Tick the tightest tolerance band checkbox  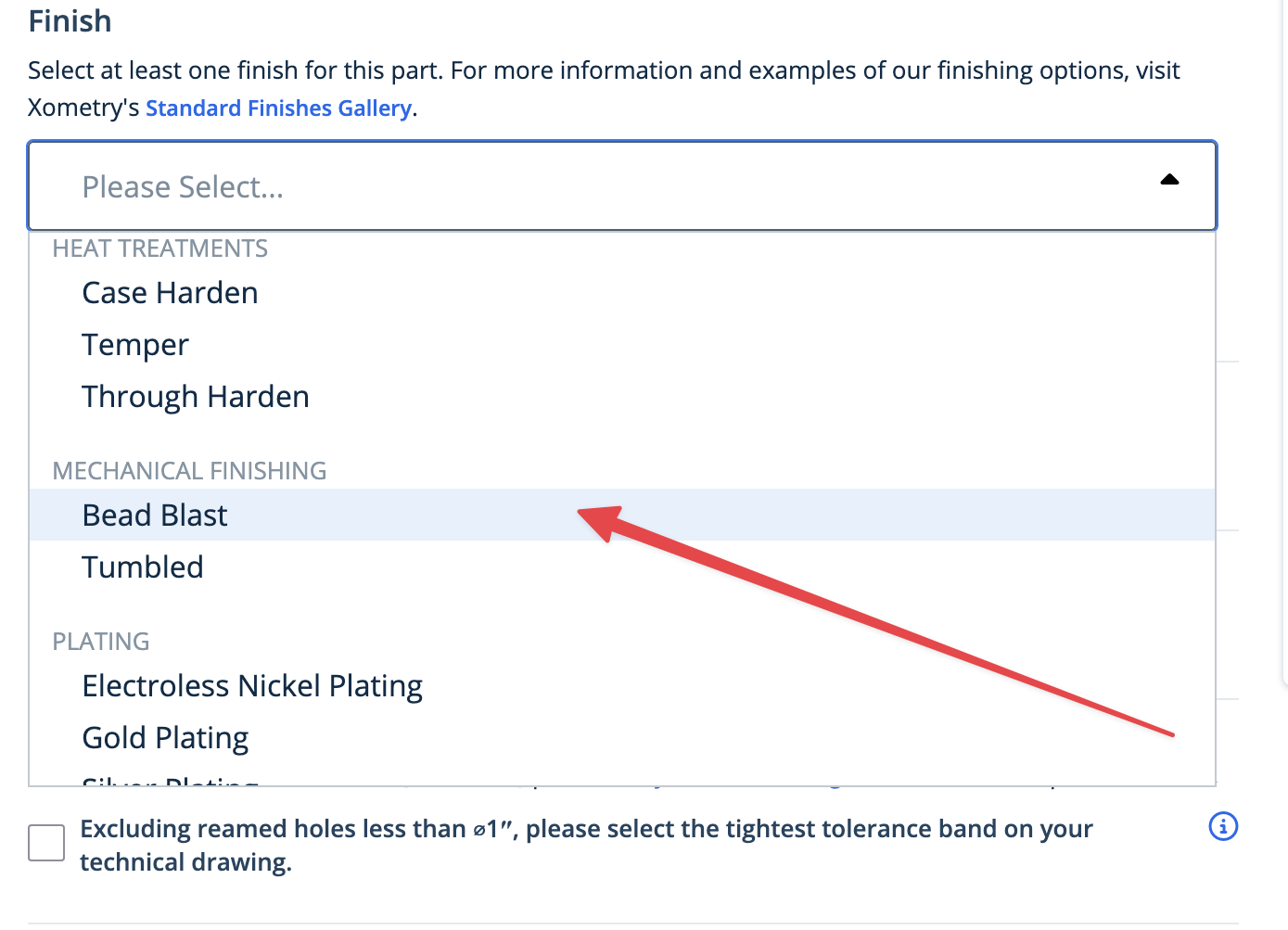(x=46, y=843)
